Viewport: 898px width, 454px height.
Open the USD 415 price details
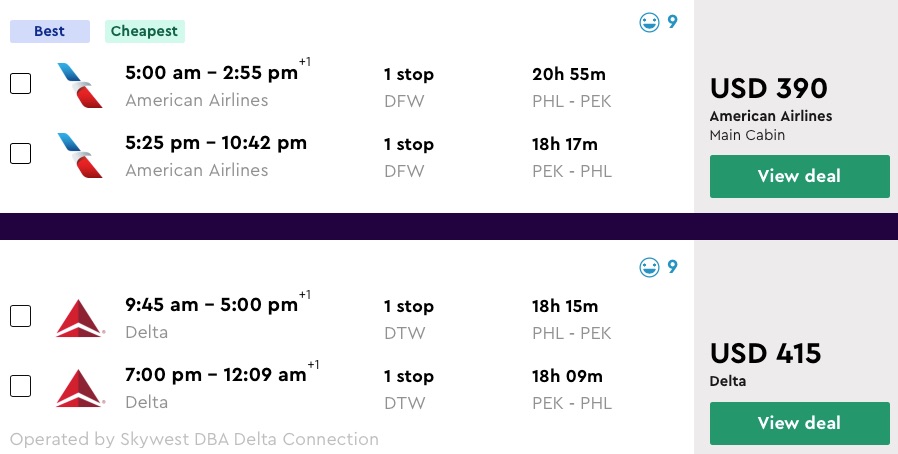[x=765, y=354]
